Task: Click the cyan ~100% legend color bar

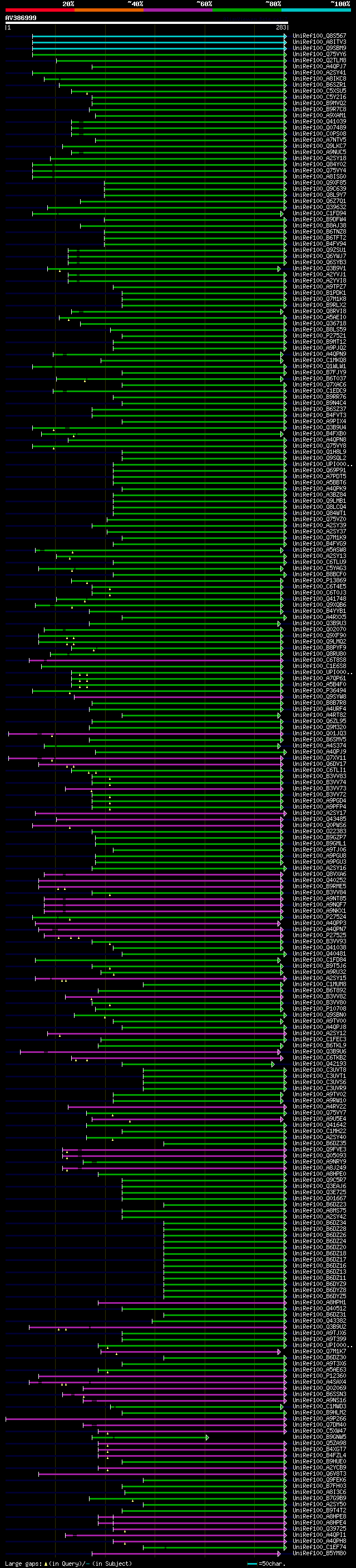Action: tap(317, 10)
